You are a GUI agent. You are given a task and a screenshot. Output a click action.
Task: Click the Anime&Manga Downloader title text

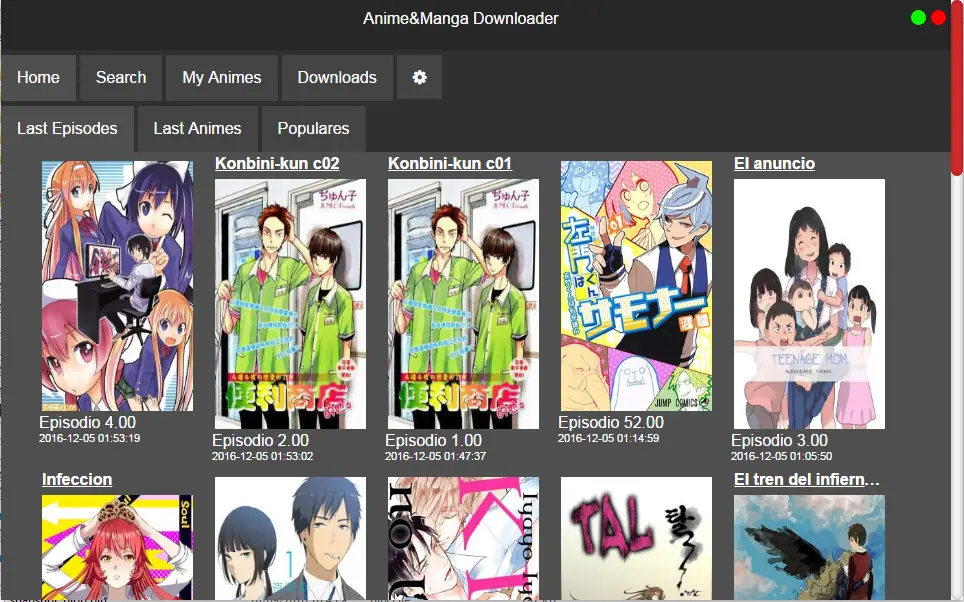click(460, 18)
